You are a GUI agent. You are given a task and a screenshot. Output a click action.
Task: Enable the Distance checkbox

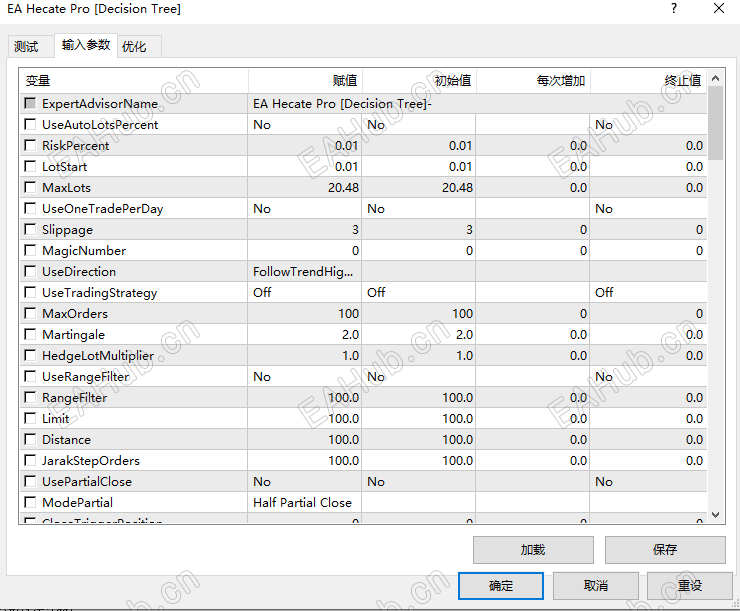click(30, 439)
